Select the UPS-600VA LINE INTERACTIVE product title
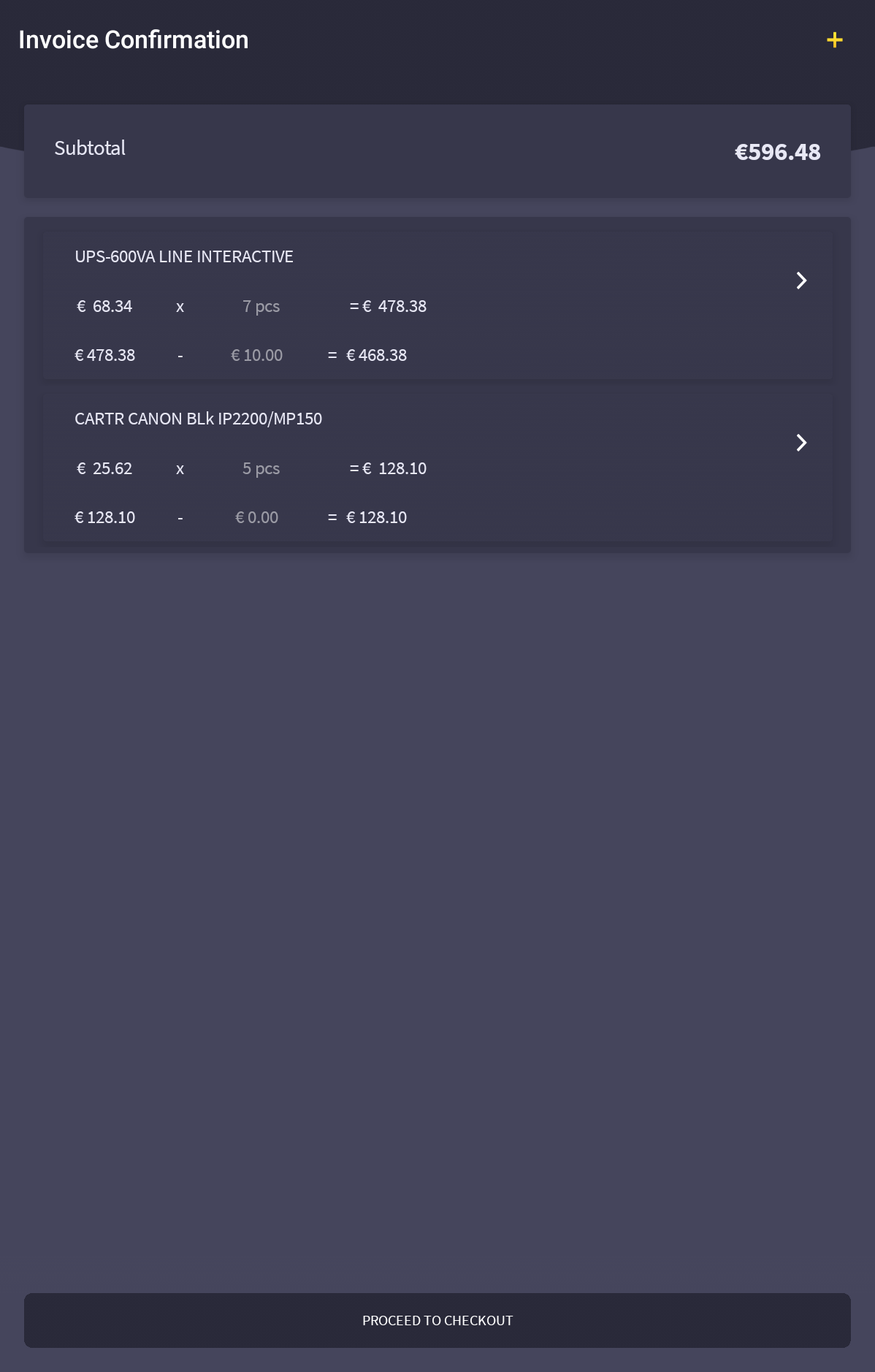 184,257
